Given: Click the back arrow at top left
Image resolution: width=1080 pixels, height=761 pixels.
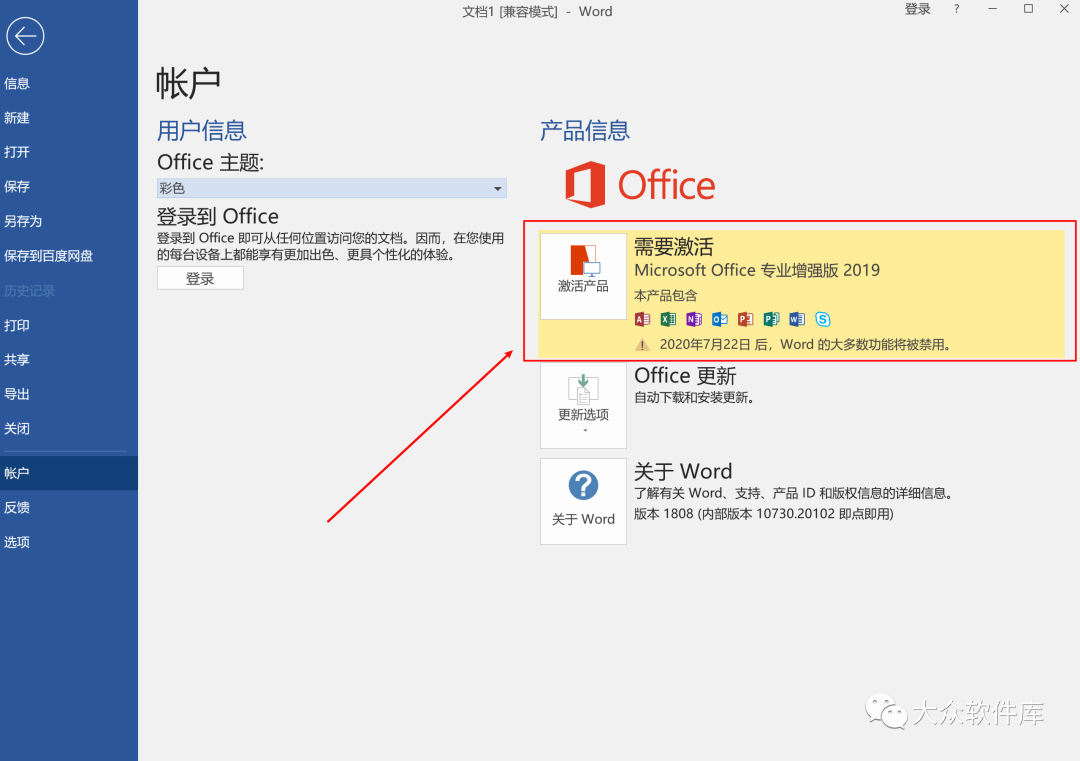Looking at the screenshot, I should pos(25,36).
